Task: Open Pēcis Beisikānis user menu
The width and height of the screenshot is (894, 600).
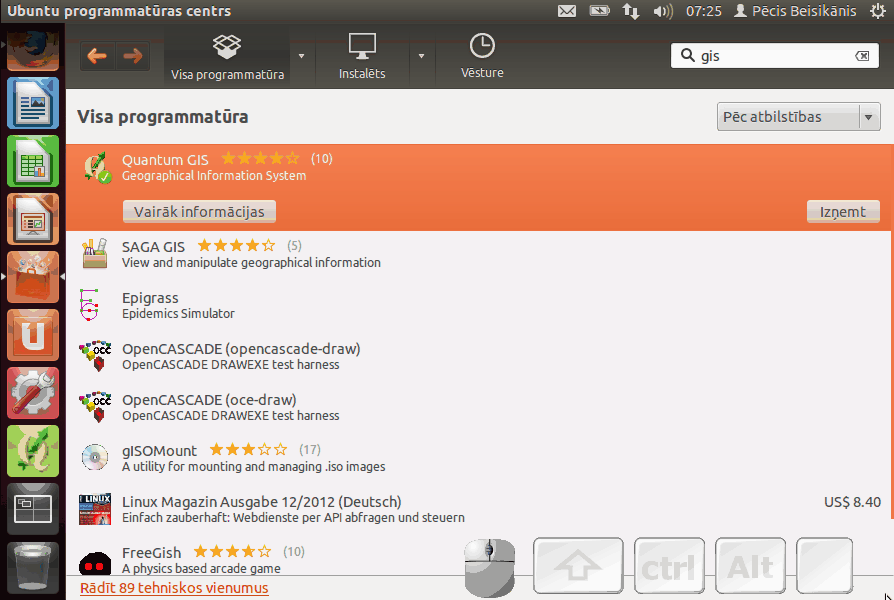Action: click(795, 11)
